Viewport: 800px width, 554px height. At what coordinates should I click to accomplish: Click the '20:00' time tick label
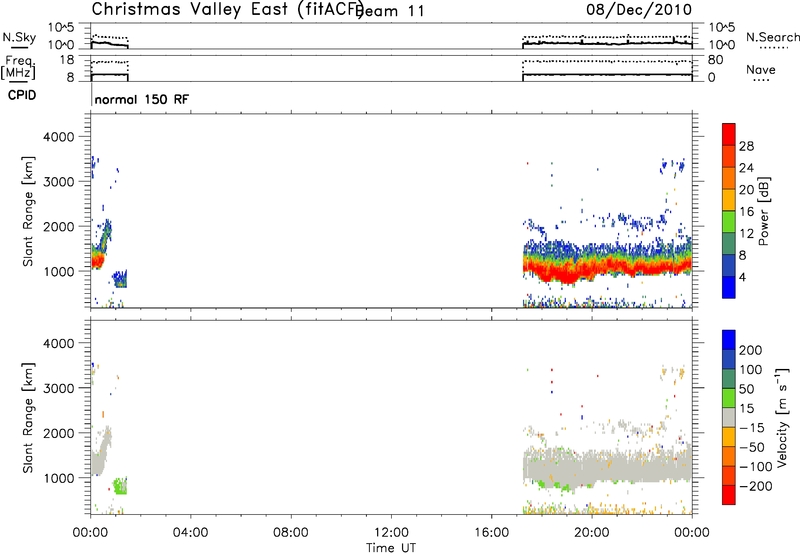pos(591,533)
